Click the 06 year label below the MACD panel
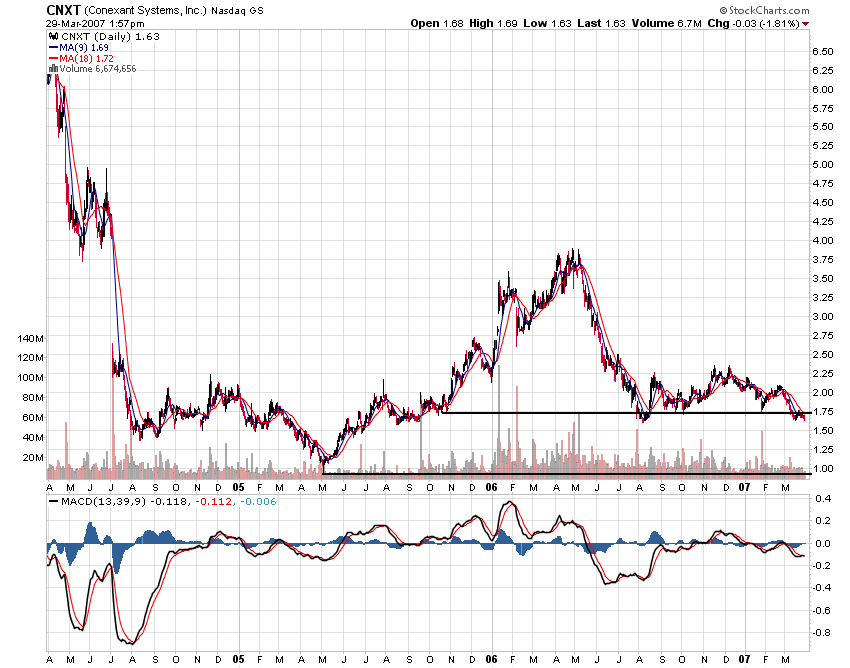Screen dimensions: 850x668 [x=491, y=659]
